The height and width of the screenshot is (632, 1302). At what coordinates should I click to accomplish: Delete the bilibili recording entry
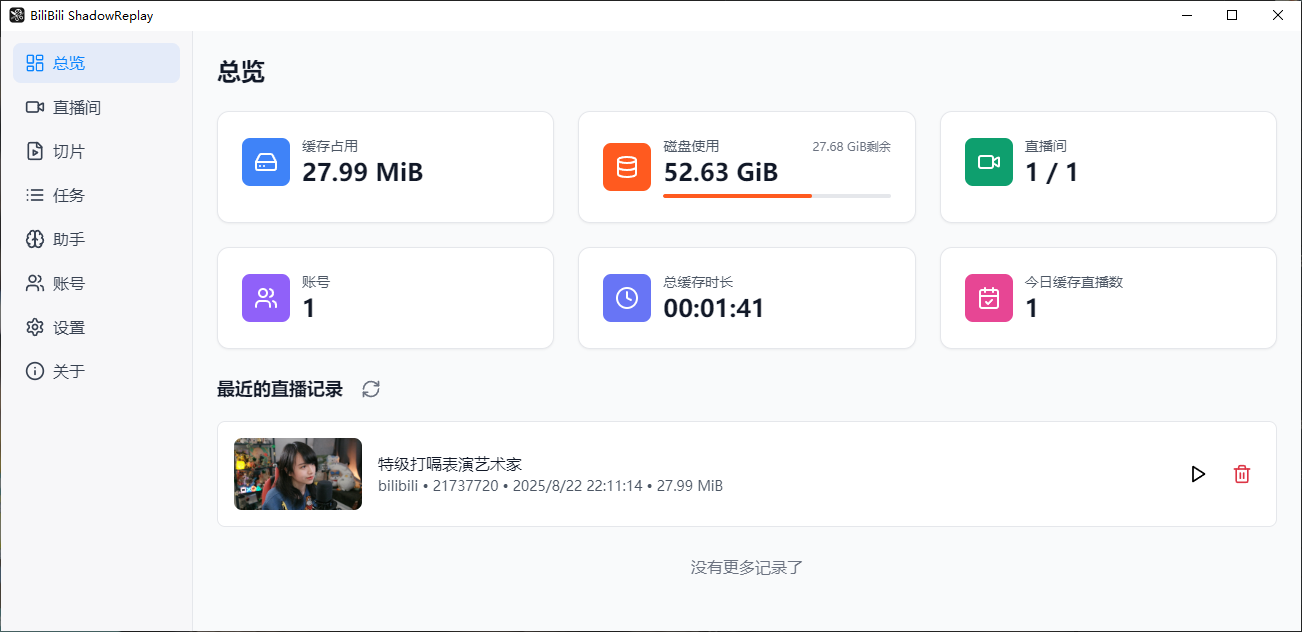click(x=1242, y=474)
